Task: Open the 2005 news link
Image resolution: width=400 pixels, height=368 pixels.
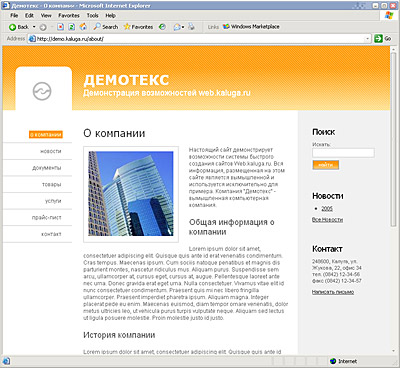Action: pyautogui.click(x=327, y=209)
